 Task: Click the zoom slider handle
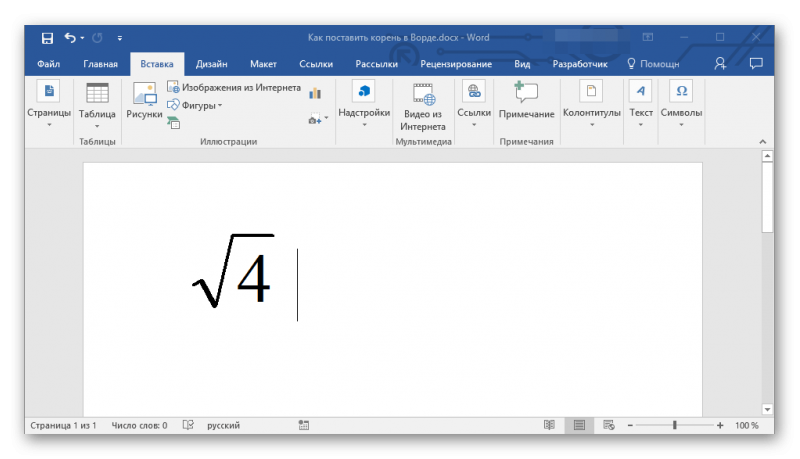tap(674, 425)
